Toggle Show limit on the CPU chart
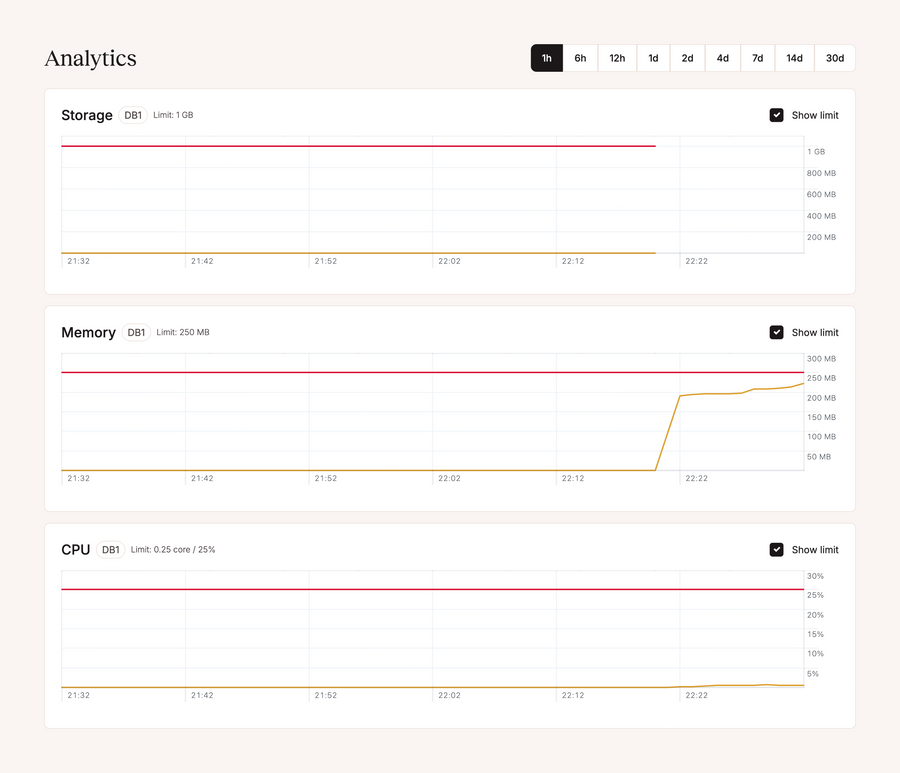The image size is (900, 773). pyautogui.click(x=777, y=549)
